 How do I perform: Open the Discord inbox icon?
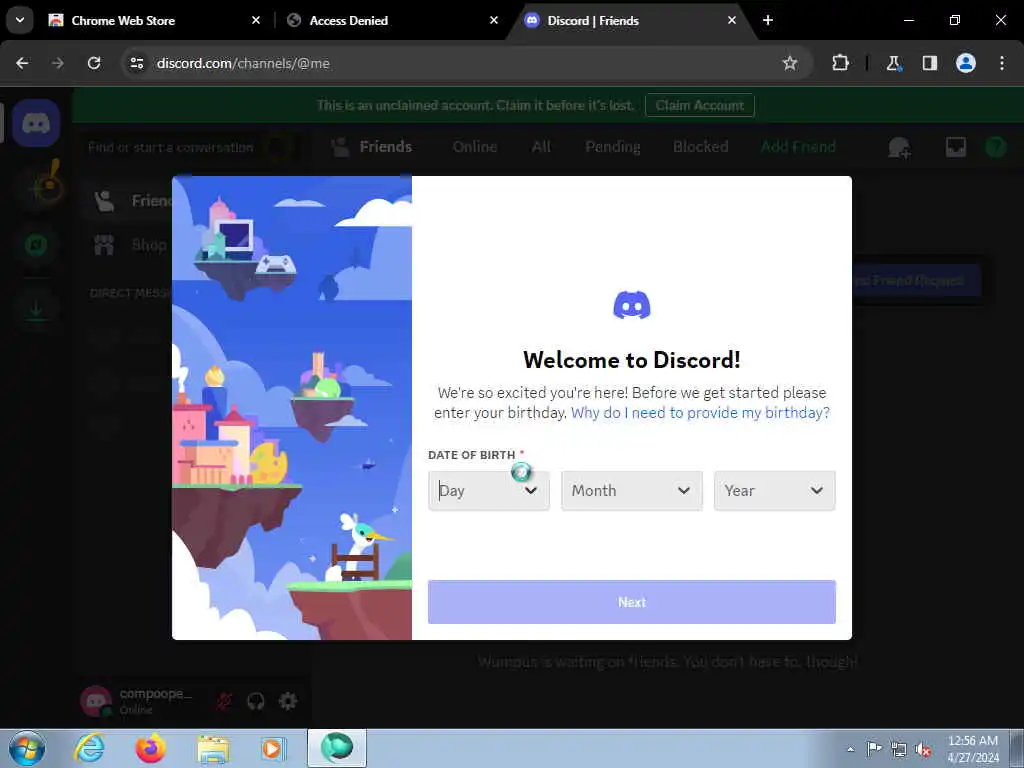[955, 148]
